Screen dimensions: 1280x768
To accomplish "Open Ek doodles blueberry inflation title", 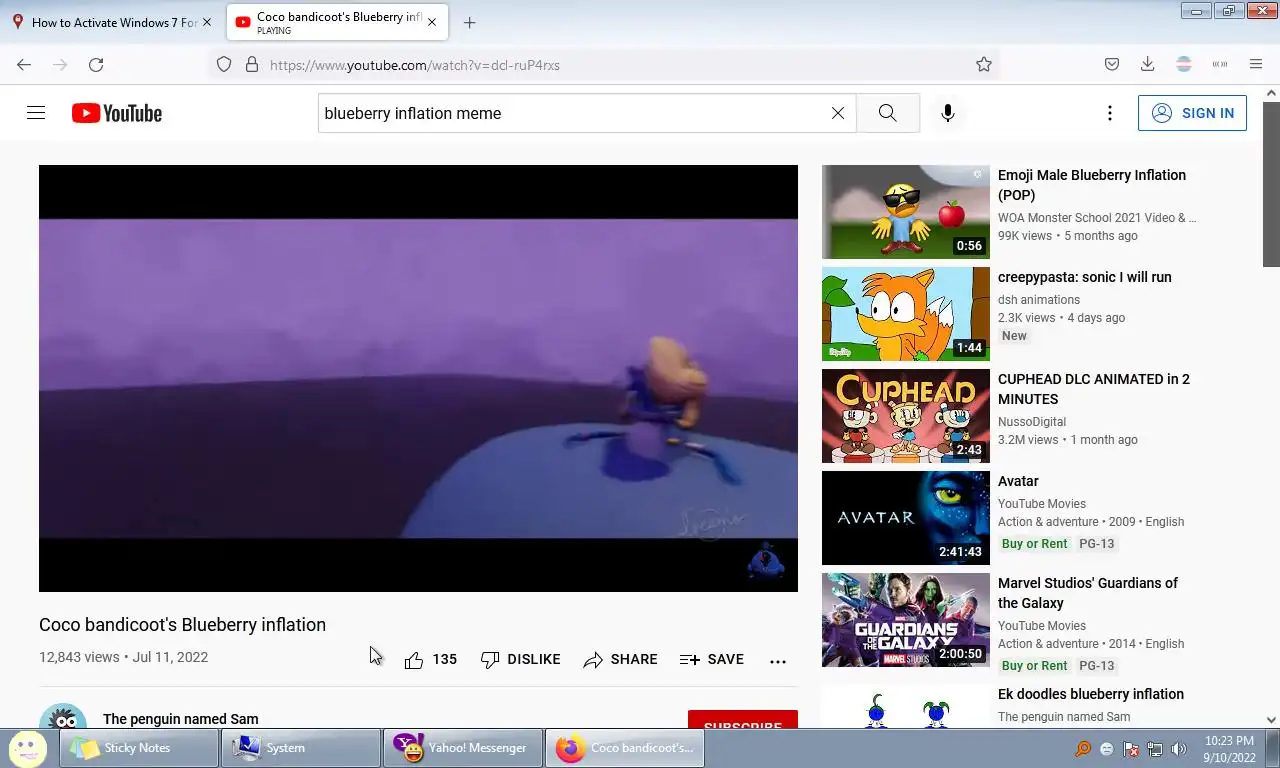I will [x=1090, y=694].
